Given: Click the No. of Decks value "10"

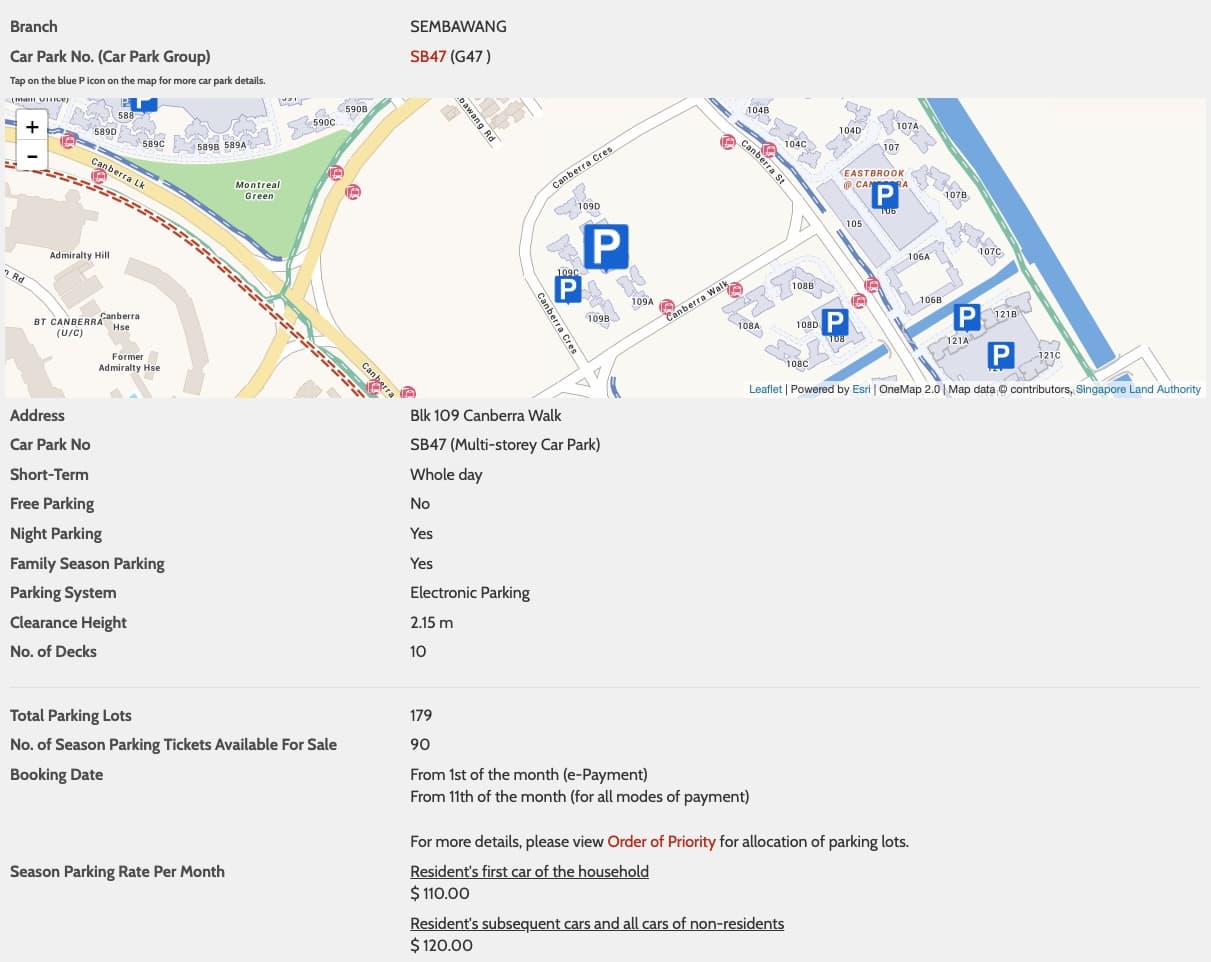Looking at the screenshot, I should [x=418, y=651].
